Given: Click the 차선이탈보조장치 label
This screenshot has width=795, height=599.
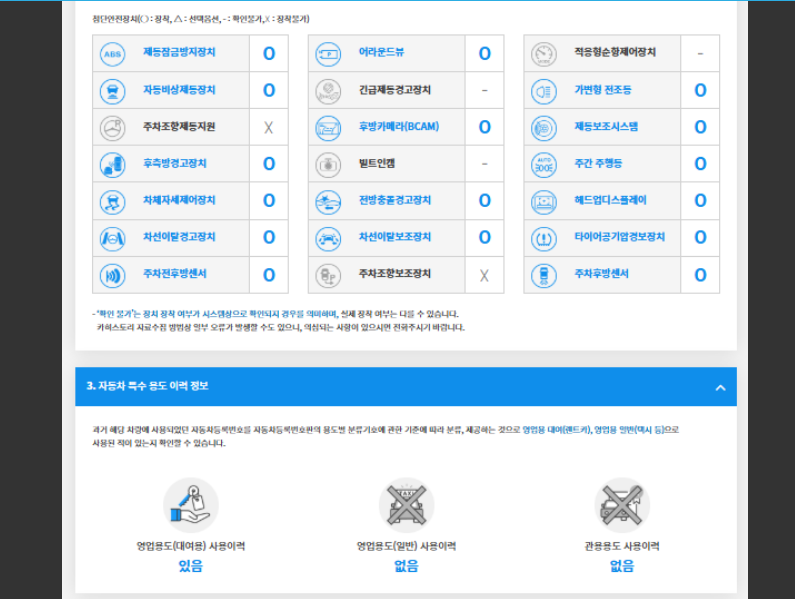Looking at the screenshot, I should (x=394, y=237).
